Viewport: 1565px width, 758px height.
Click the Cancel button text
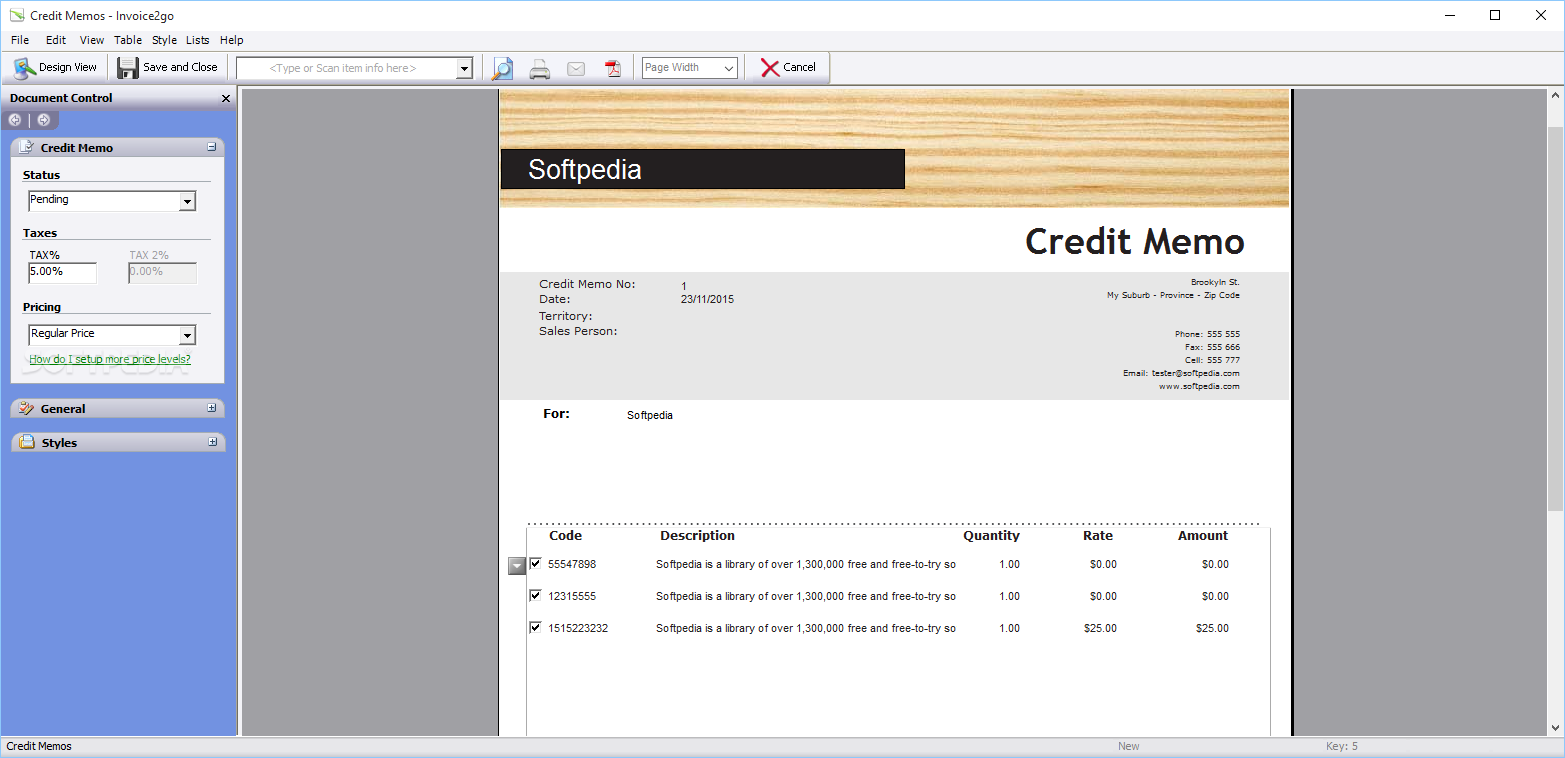point(799,68)
